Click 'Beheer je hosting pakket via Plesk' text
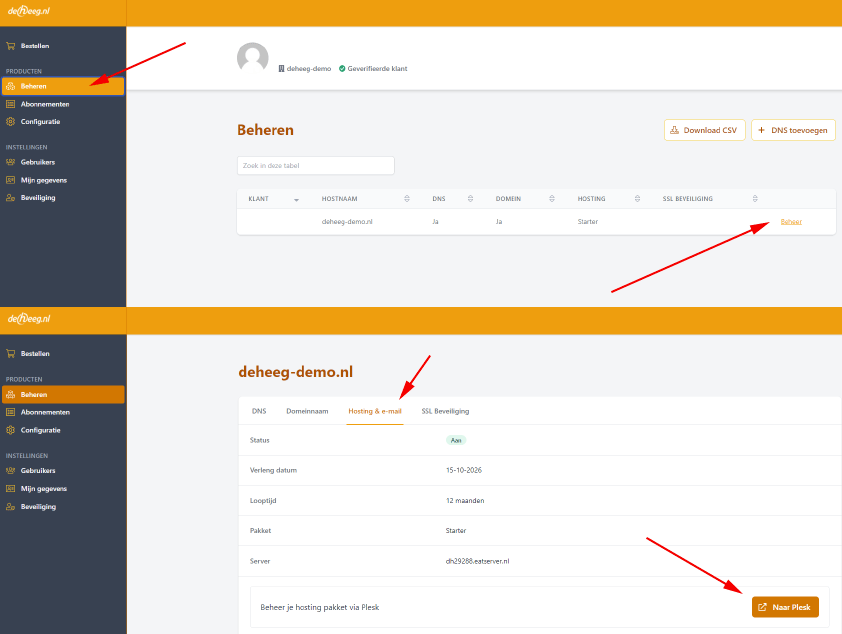842x634 pixels. [320, 607]
